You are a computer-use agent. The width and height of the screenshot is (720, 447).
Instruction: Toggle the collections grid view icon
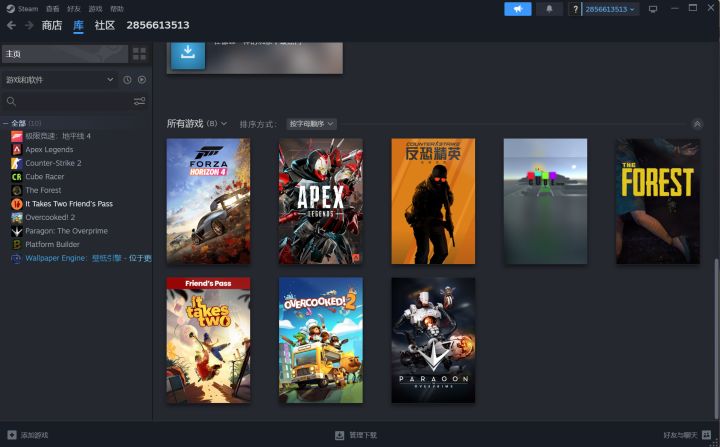(x=139, y=54)
